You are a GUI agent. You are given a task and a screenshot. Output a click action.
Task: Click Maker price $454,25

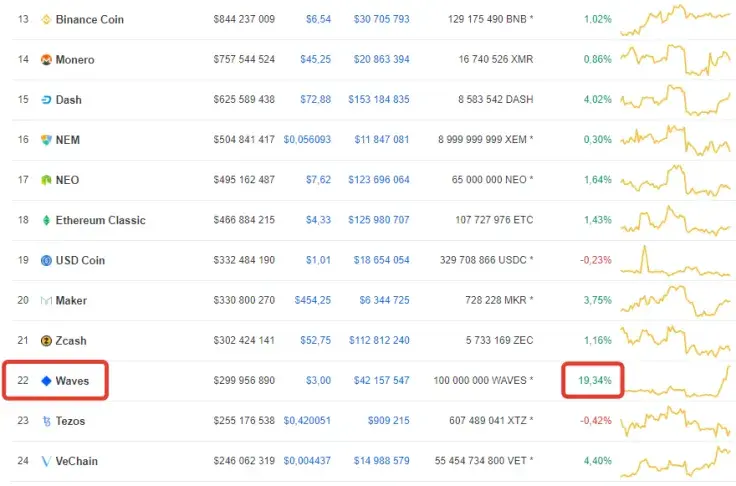313,301
